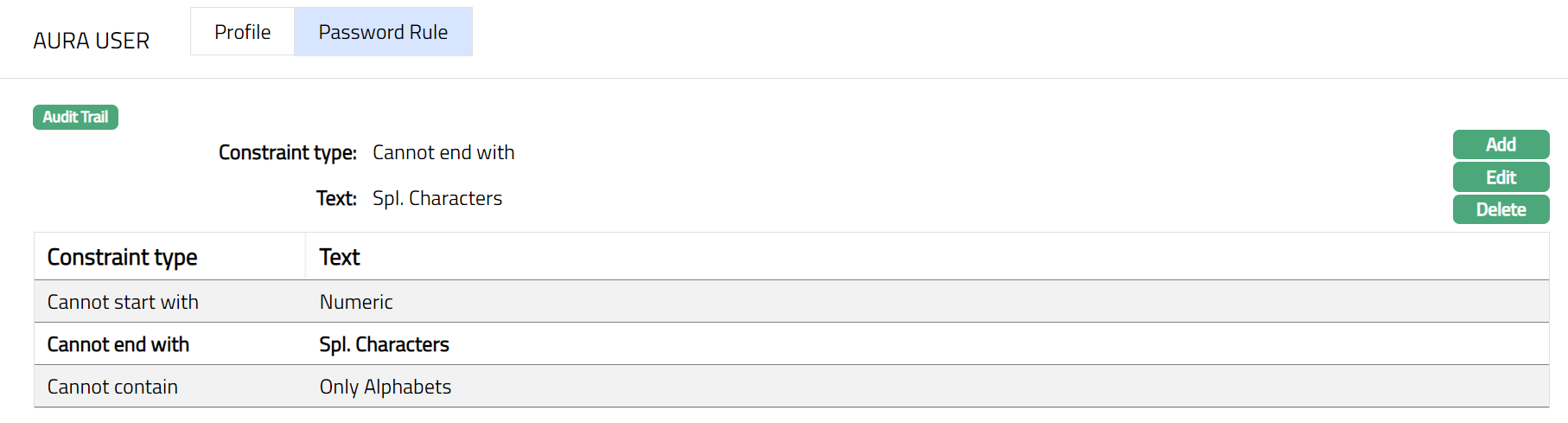Select the Cannot start with table row

point(123,302)
